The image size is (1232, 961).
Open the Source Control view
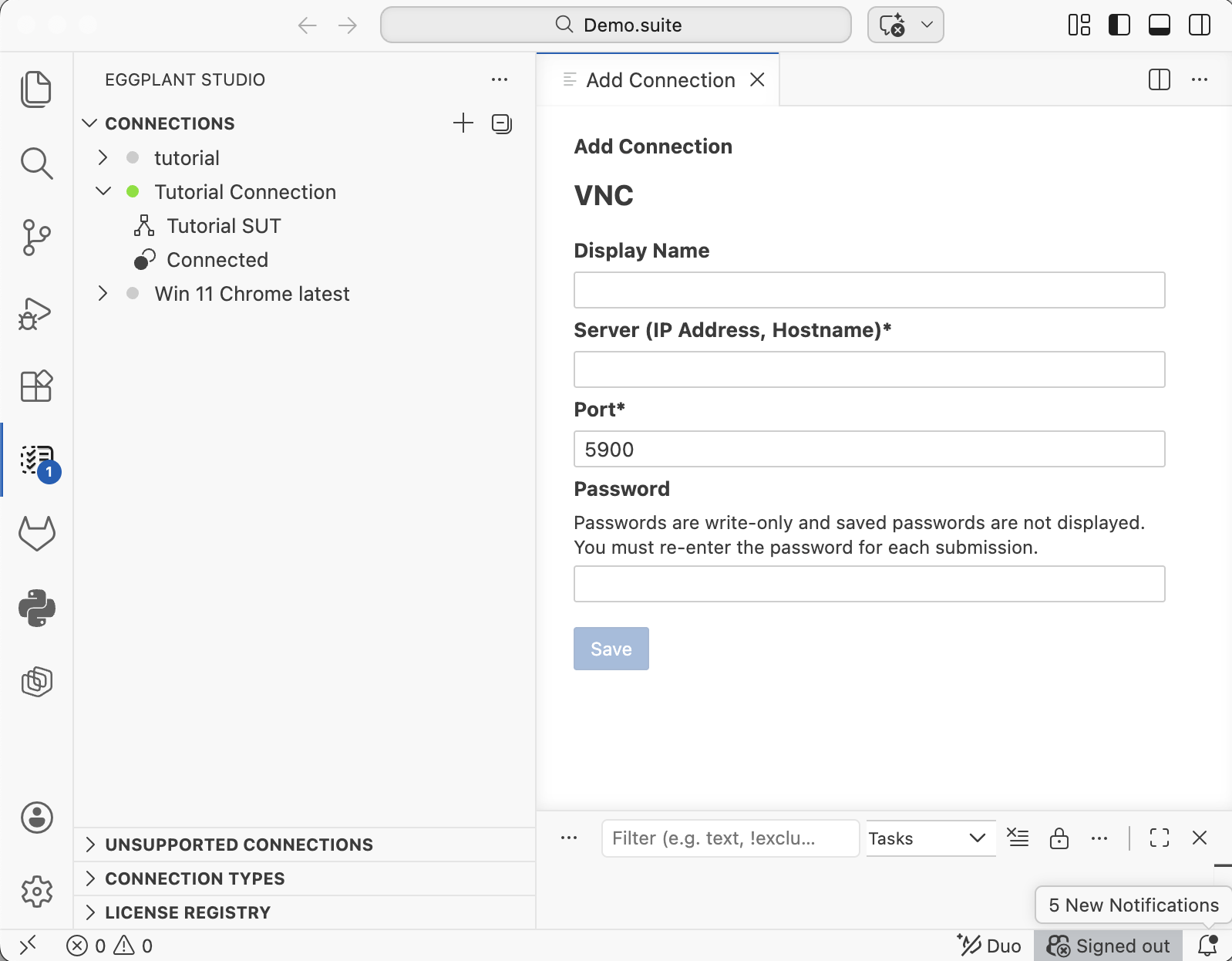pyautogui.click(x=37, y=238)
